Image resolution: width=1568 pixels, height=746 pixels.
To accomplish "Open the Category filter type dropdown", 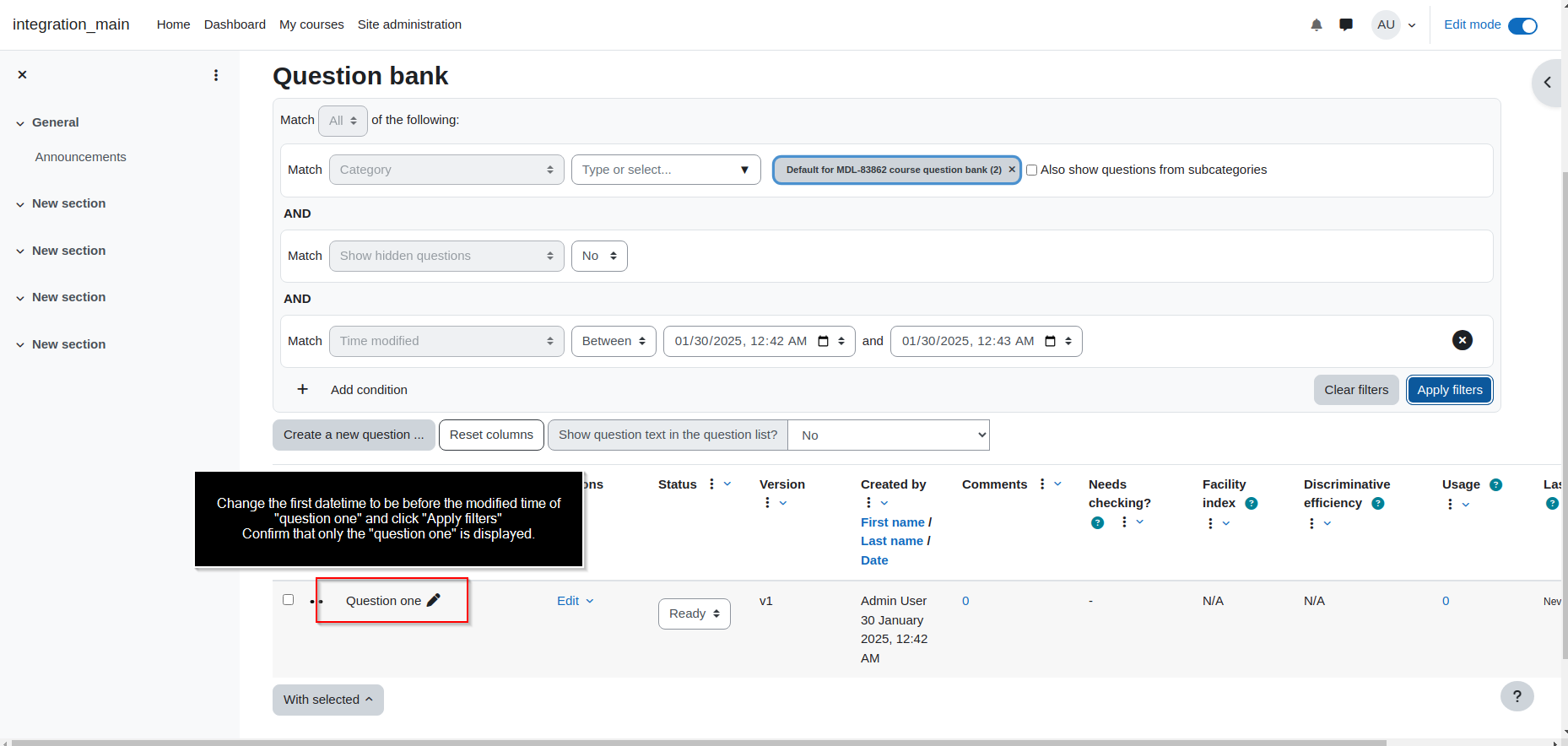I will [446, 170].
